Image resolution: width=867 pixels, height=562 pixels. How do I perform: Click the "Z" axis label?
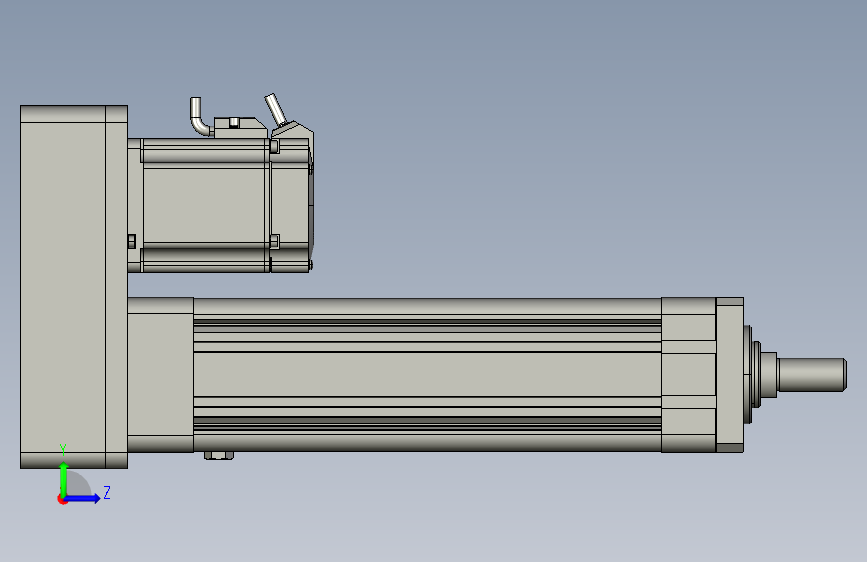[x=107, y=492]
